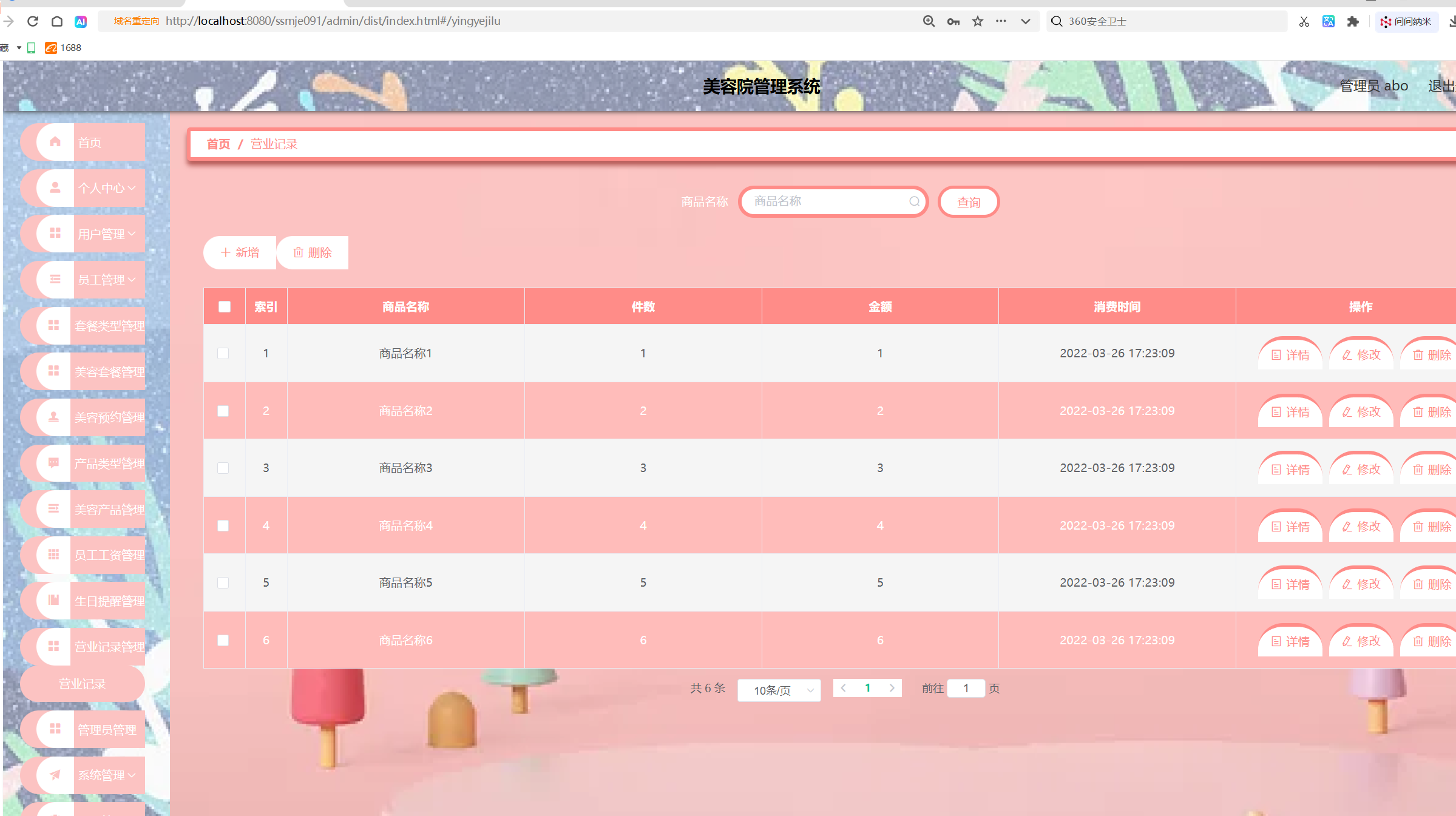Check the checkbox for row 商品名称4
The height and width of the screenshot is (816, 1456).
coord(223,525)
